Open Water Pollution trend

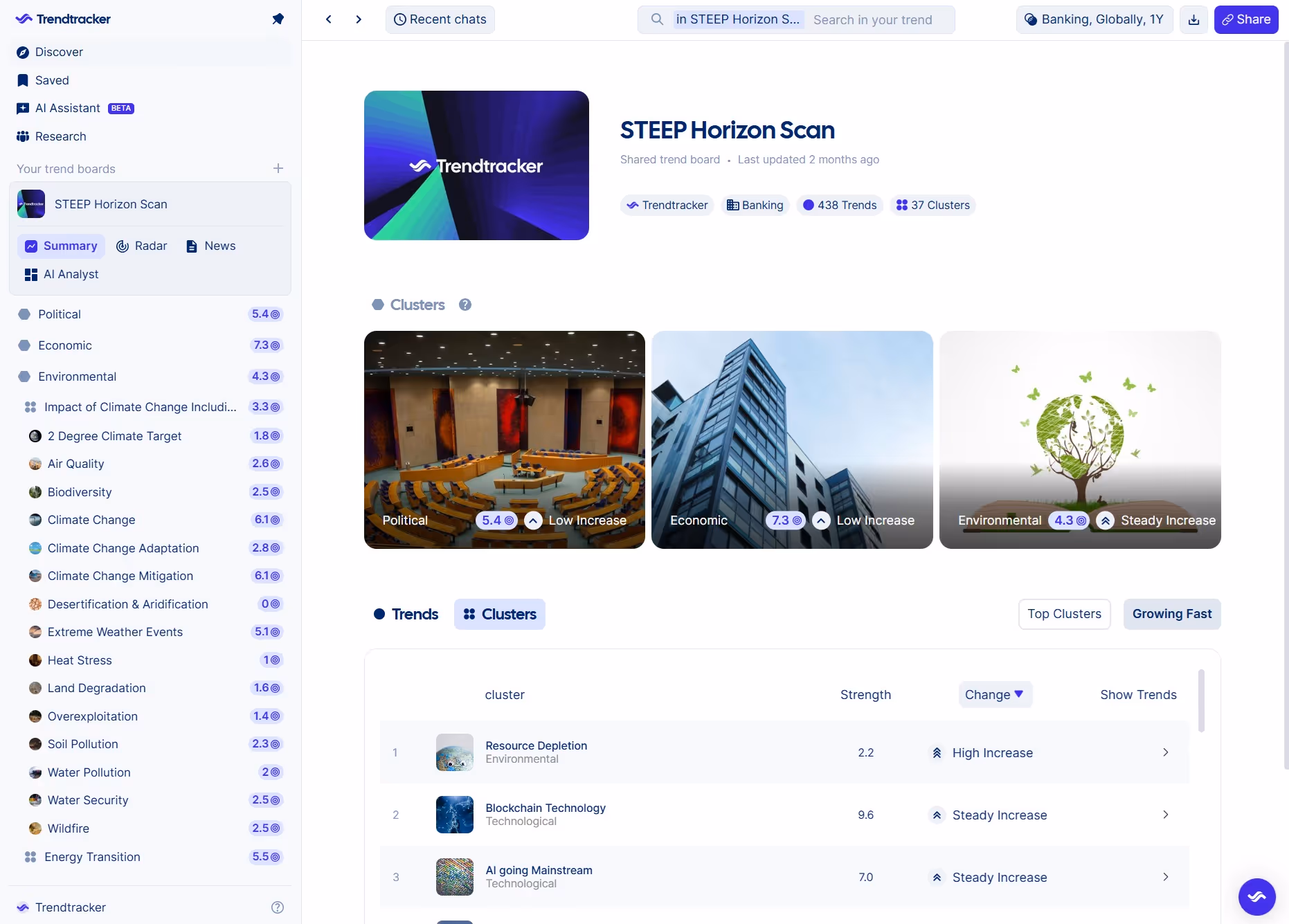[150, 772]
